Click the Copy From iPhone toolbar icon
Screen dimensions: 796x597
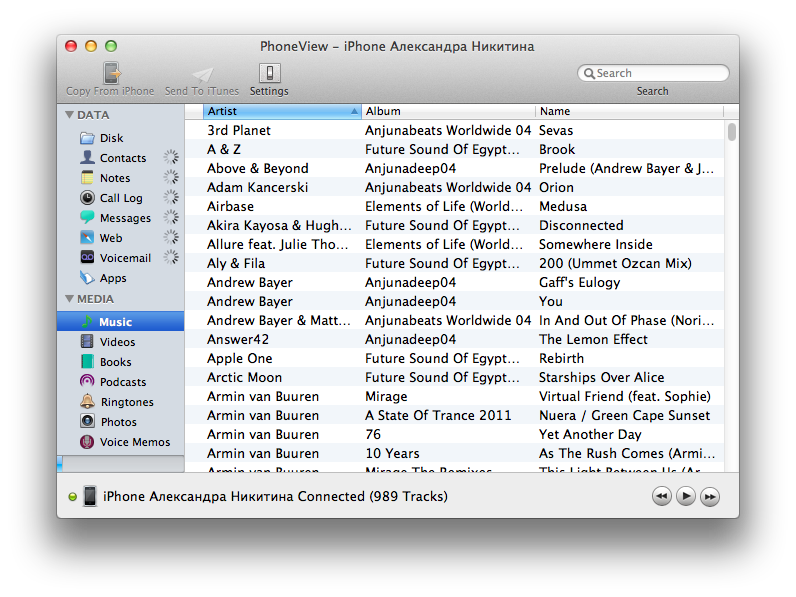click(x=110, y=74)
